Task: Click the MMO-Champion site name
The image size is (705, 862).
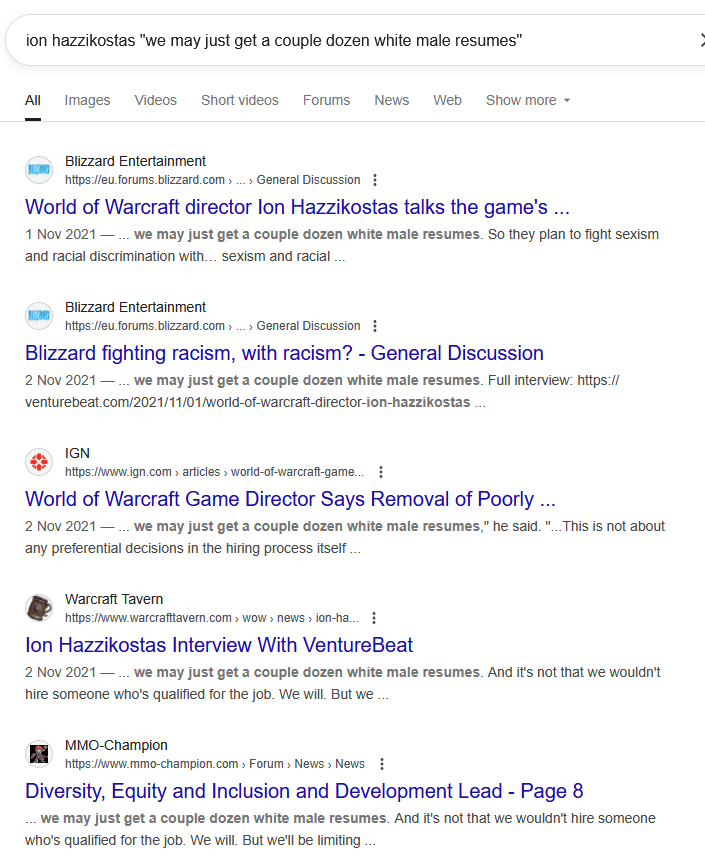Action: 116,745
